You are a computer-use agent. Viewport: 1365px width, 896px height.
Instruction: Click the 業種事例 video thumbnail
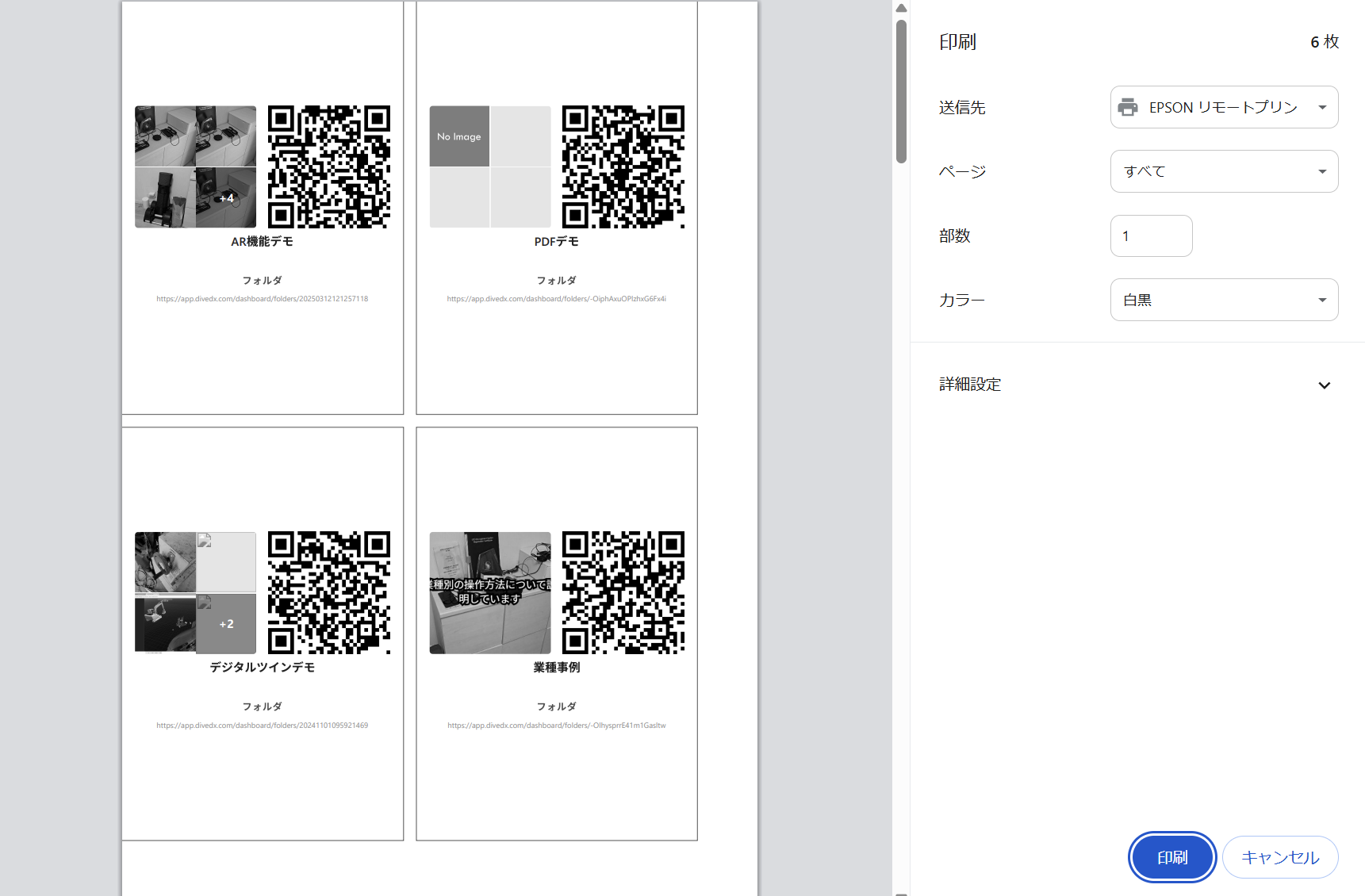pos(490,593)
